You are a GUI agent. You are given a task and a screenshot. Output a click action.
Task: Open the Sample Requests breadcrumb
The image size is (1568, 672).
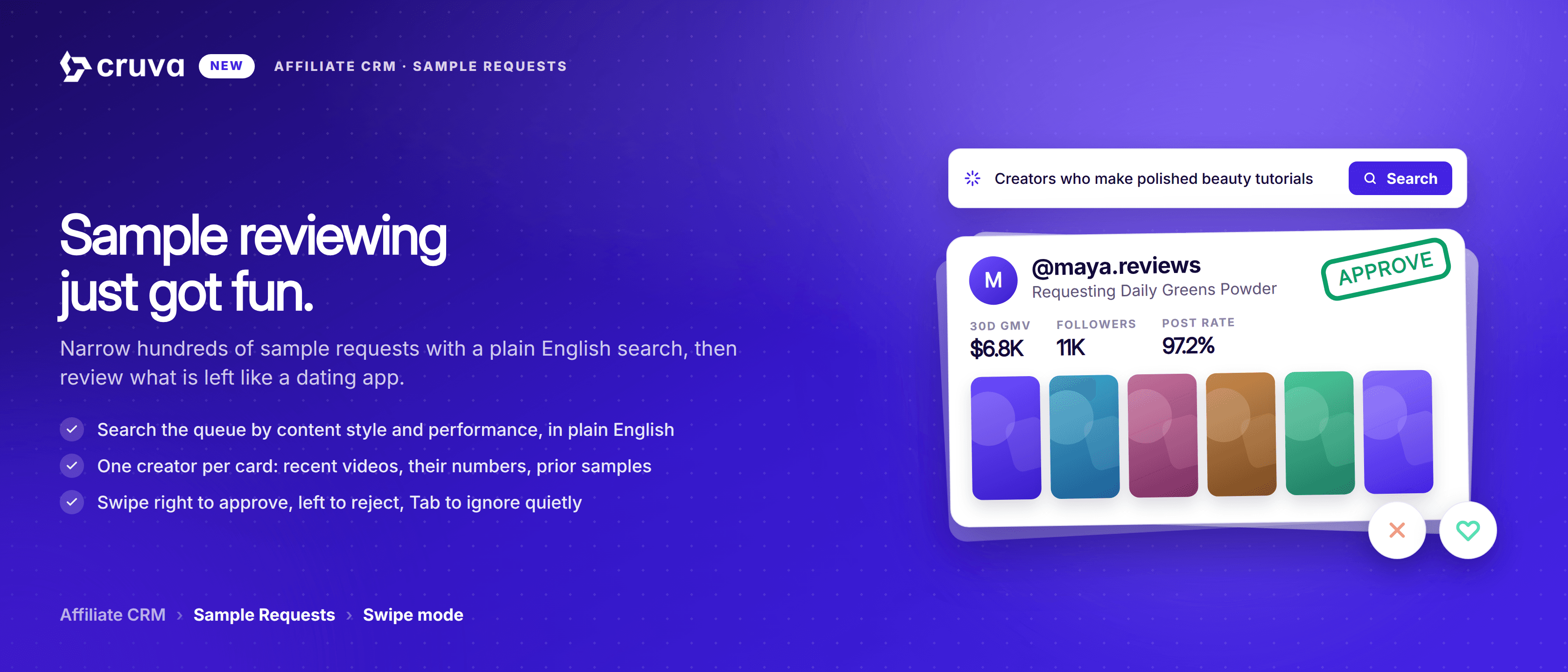264,615
